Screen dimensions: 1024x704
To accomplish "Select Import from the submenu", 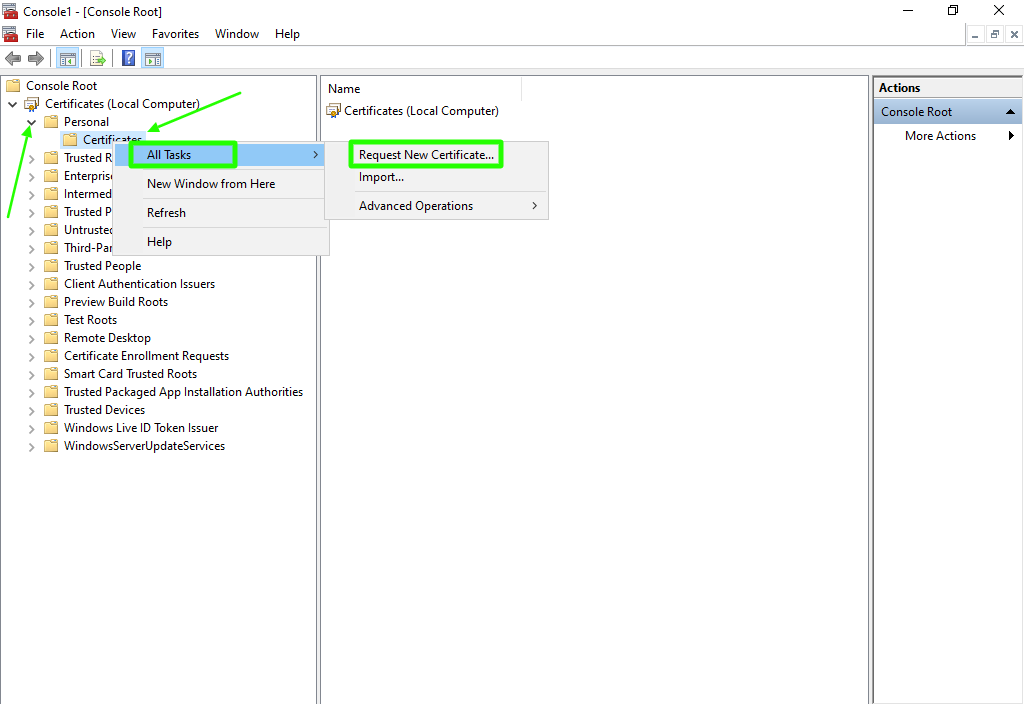I will click(381, 177).
